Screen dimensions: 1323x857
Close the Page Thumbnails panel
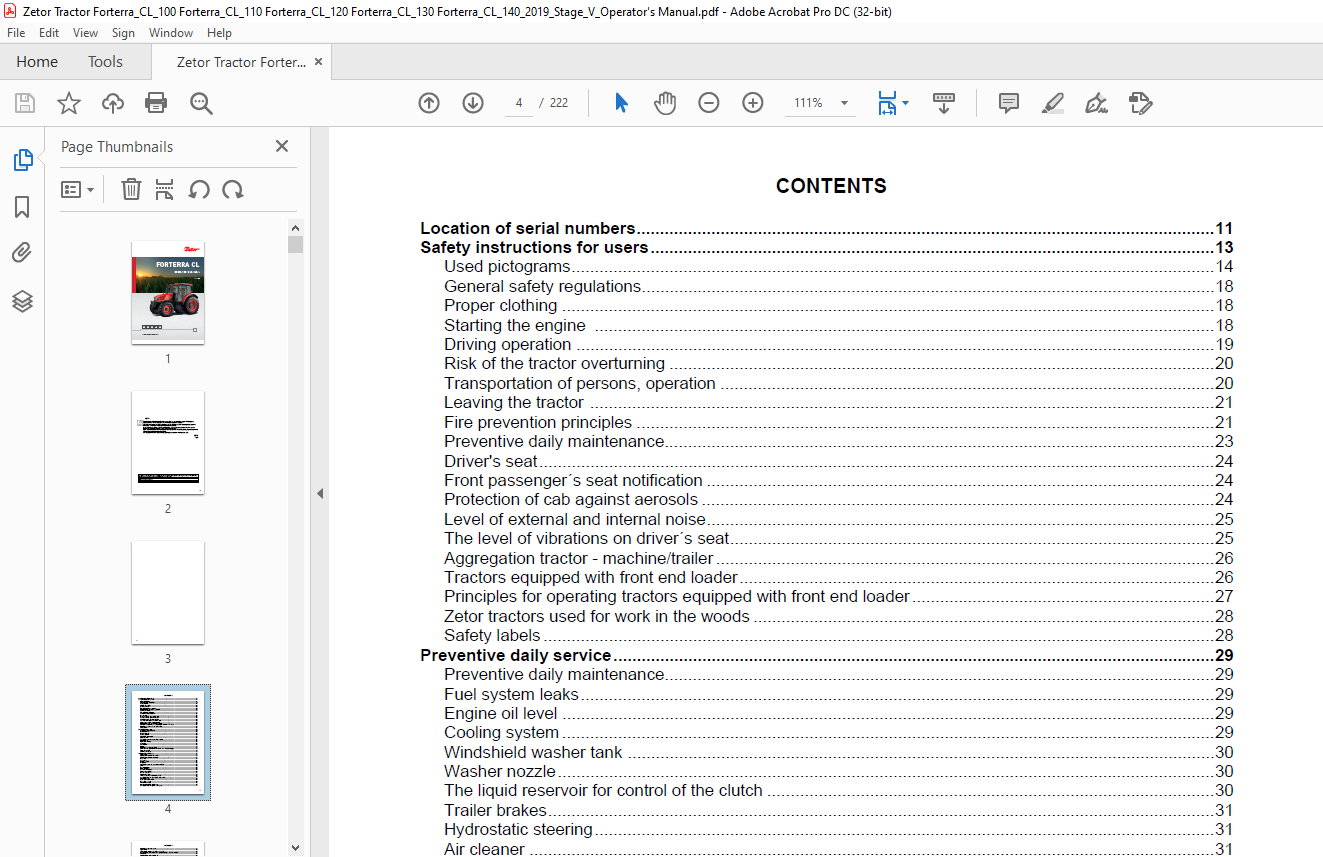(282, 146)
